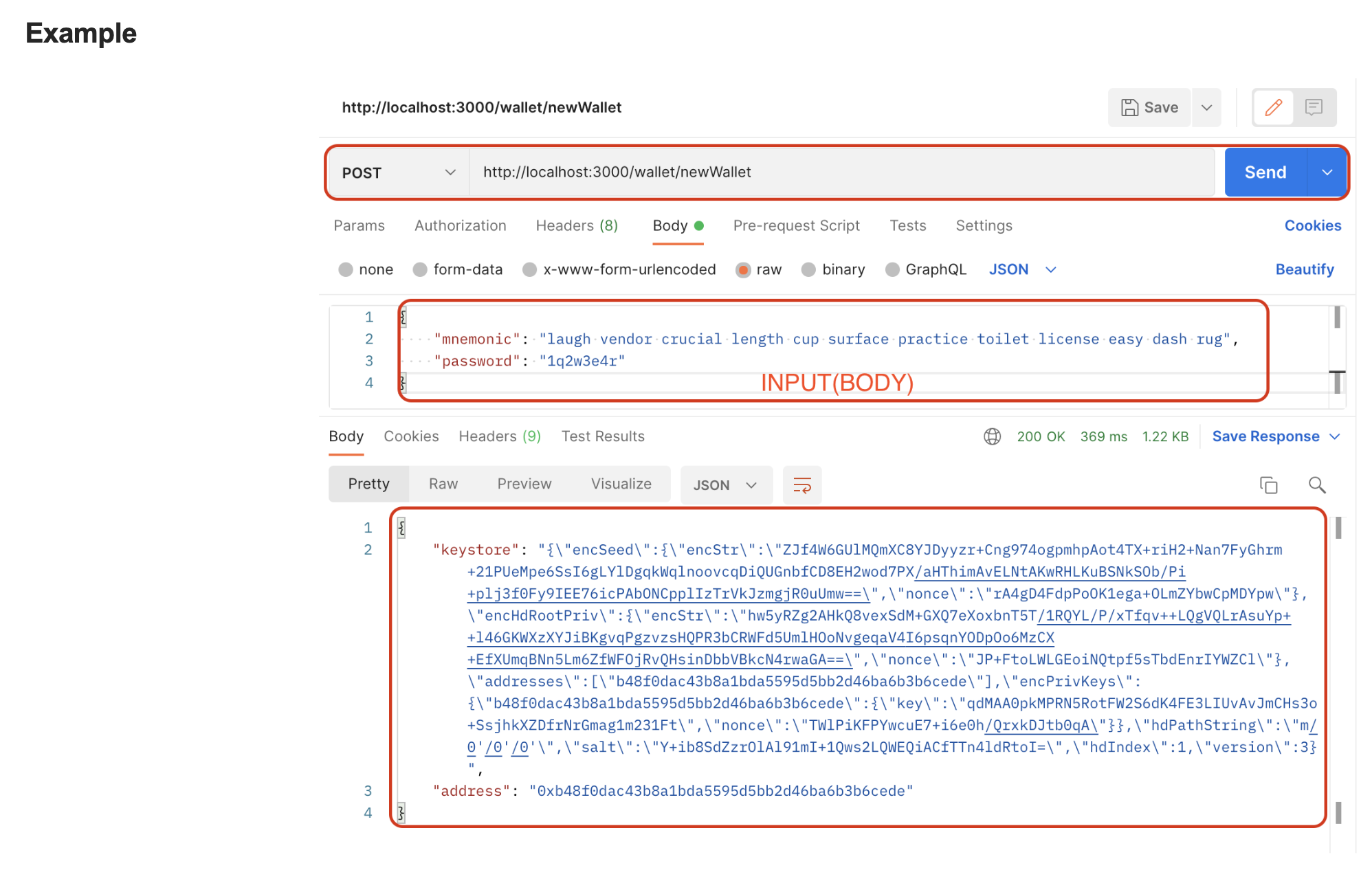This screenshot has height=881, width=1372.
Task: Open the raw body JSON type dropdown
Action: (x=1022, y=269)
